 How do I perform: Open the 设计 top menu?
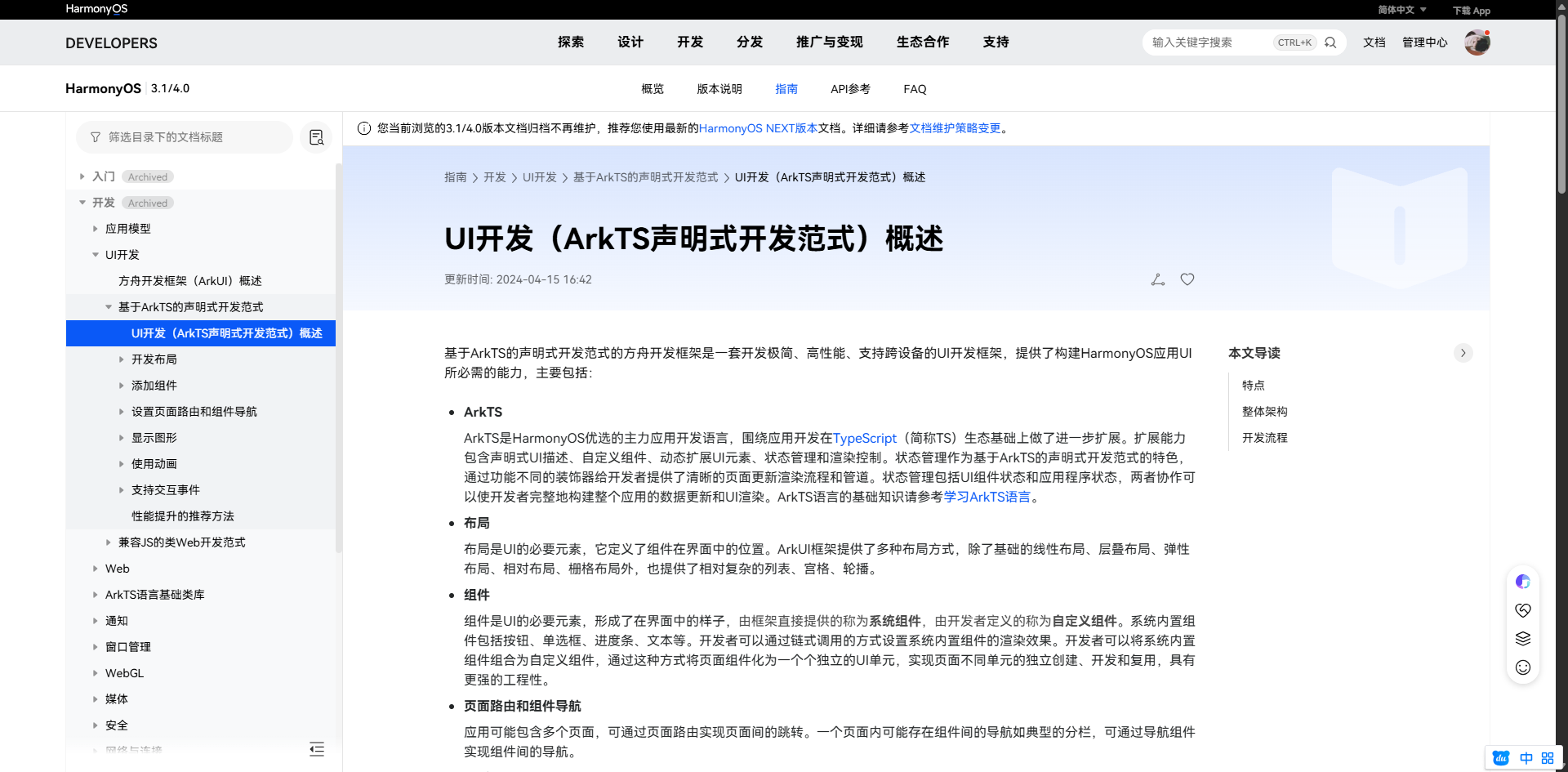click(x=630, y=42)
